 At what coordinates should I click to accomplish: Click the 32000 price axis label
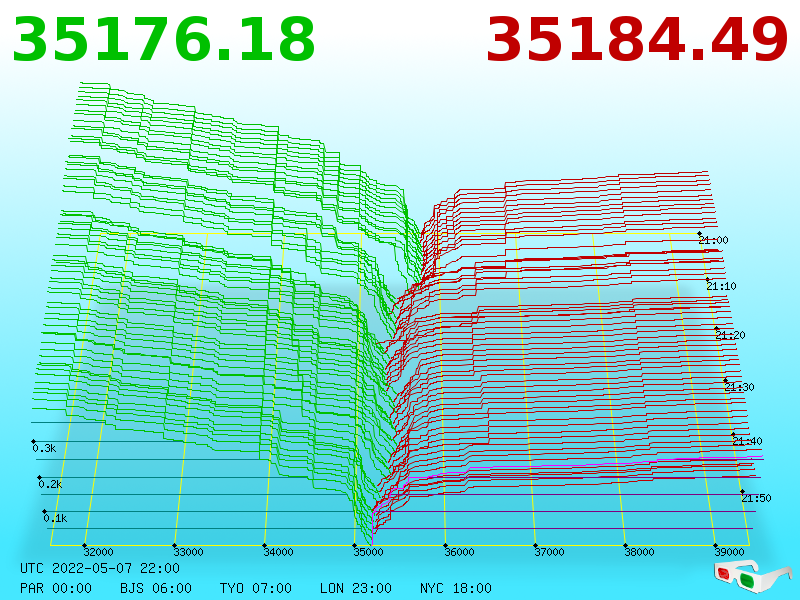coord(98,552)
